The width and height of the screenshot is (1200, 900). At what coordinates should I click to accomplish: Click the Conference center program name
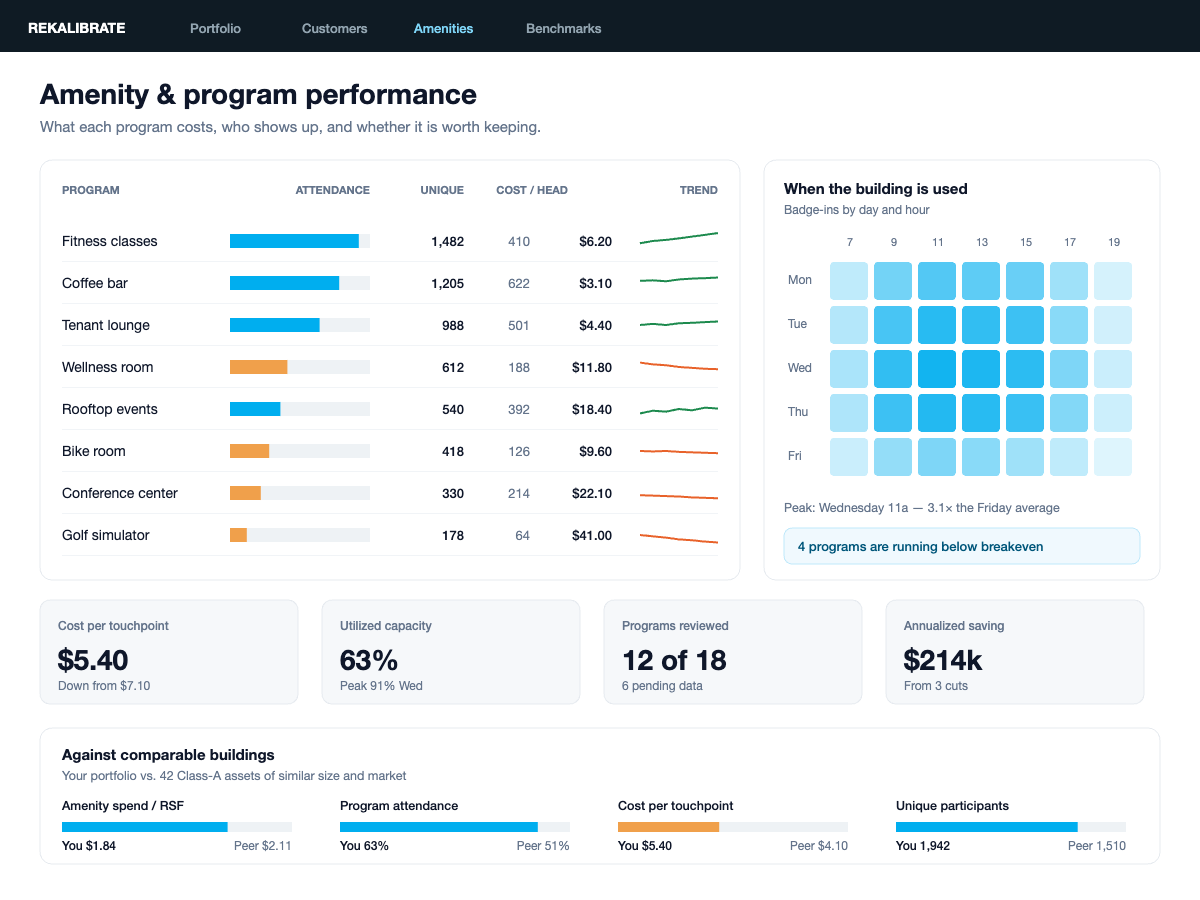click(x=119, y=493)
